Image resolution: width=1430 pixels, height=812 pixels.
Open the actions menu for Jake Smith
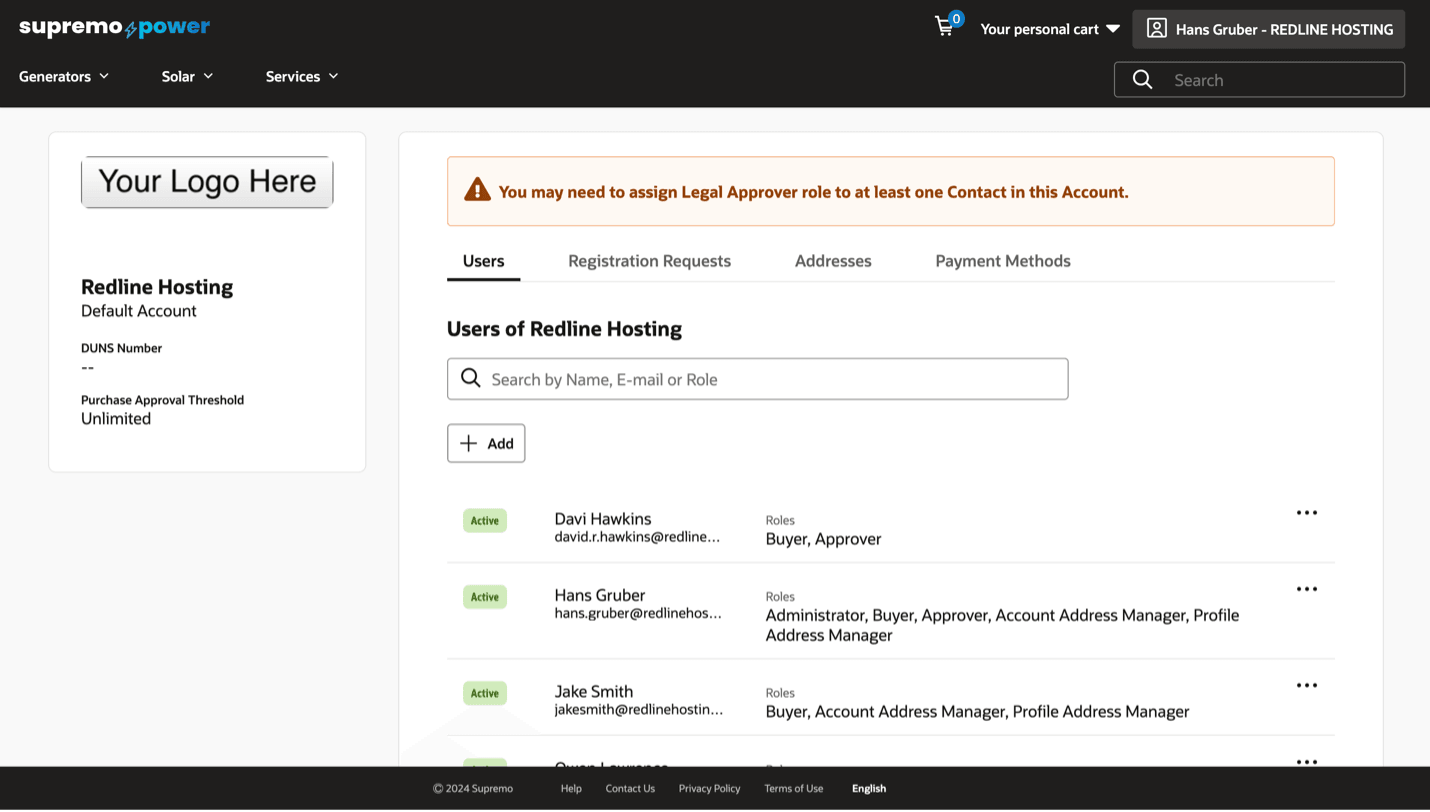(x=1306, y=685)
